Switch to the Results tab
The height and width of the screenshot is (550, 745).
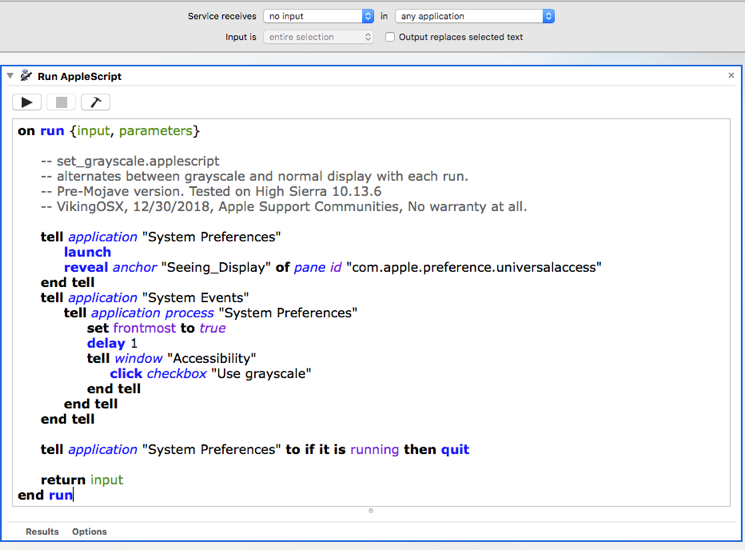42,531
